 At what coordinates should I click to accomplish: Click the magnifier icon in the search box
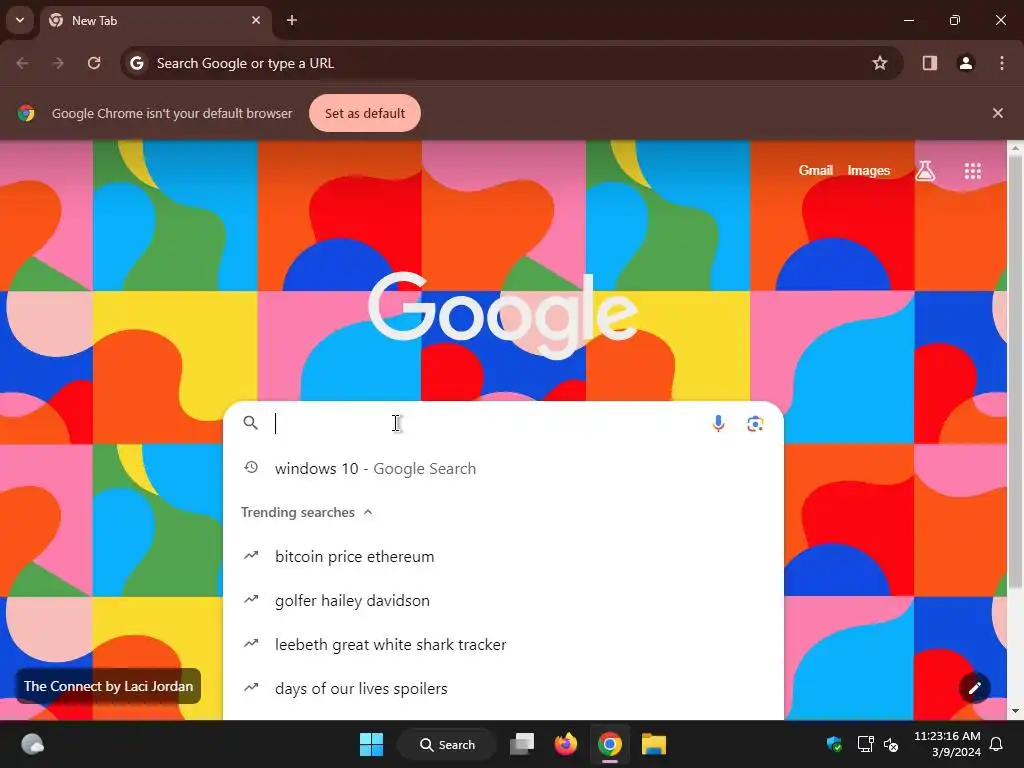(251, 423)
